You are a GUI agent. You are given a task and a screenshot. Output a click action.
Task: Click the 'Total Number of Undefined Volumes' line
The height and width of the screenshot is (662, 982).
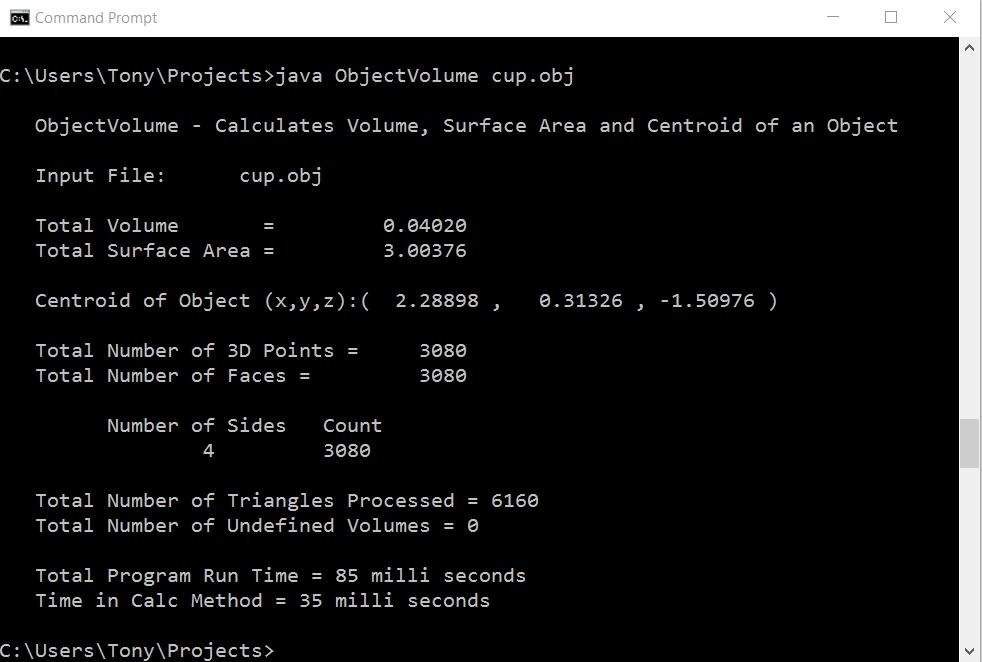click(257, 526)
